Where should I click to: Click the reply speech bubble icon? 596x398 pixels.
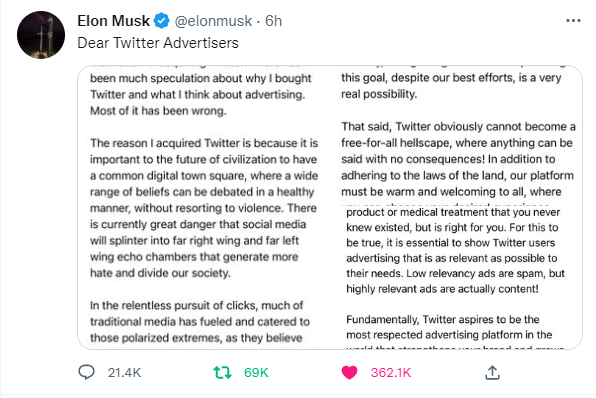[86, 372]
